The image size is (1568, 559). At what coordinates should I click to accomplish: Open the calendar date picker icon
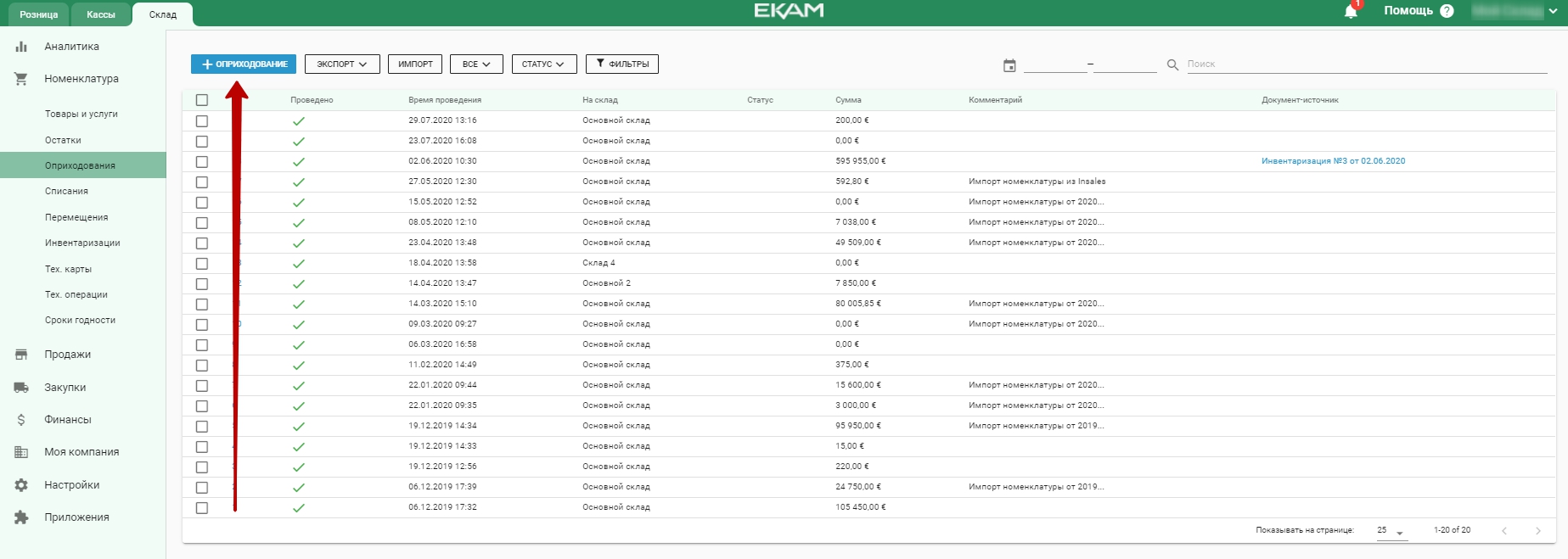[x=1009, y=65]
